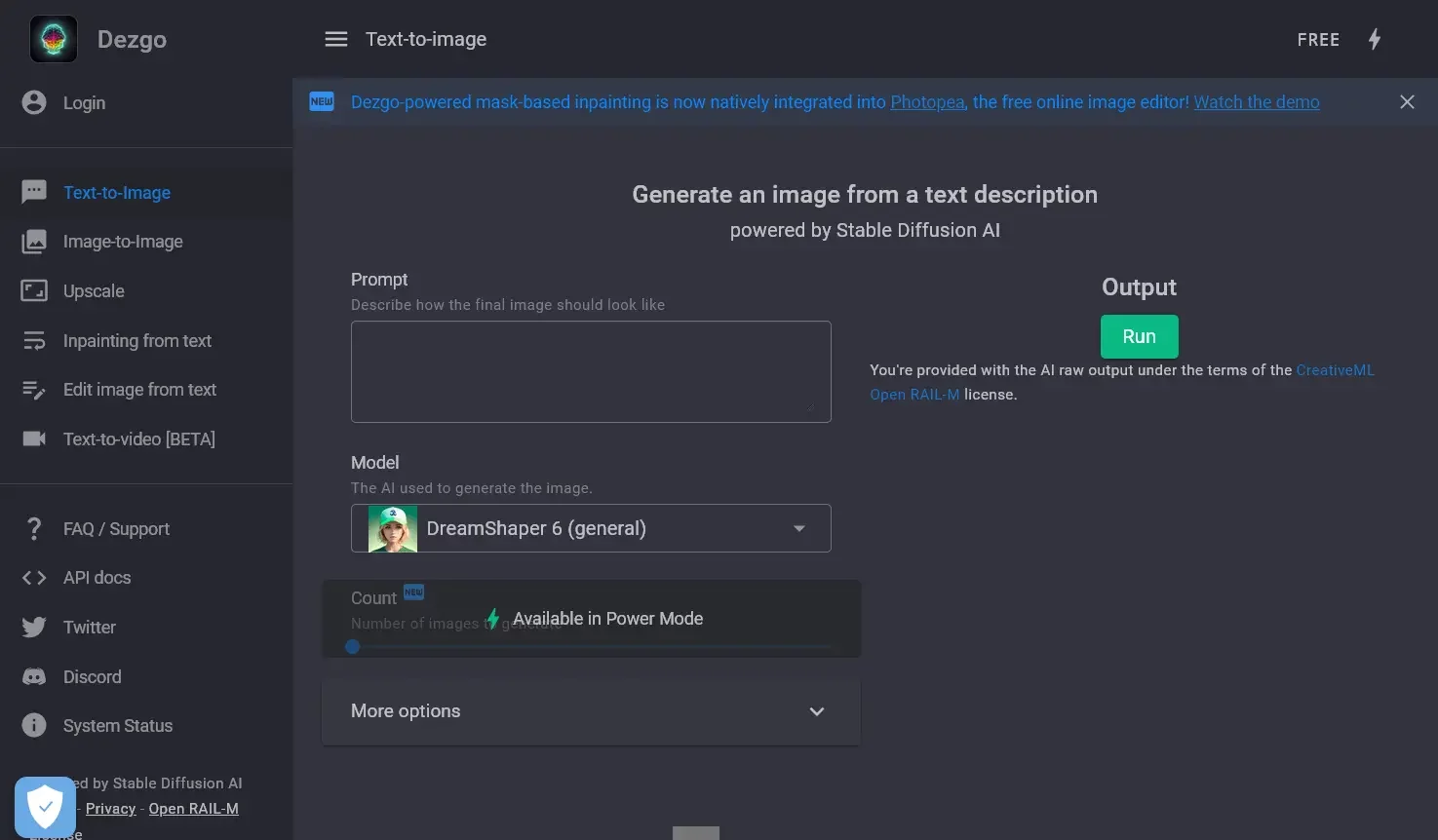Click inside the Prompt text area
Image resolution: width=1438 pixels, height=840 pixels.
click(x=591, y=371)
